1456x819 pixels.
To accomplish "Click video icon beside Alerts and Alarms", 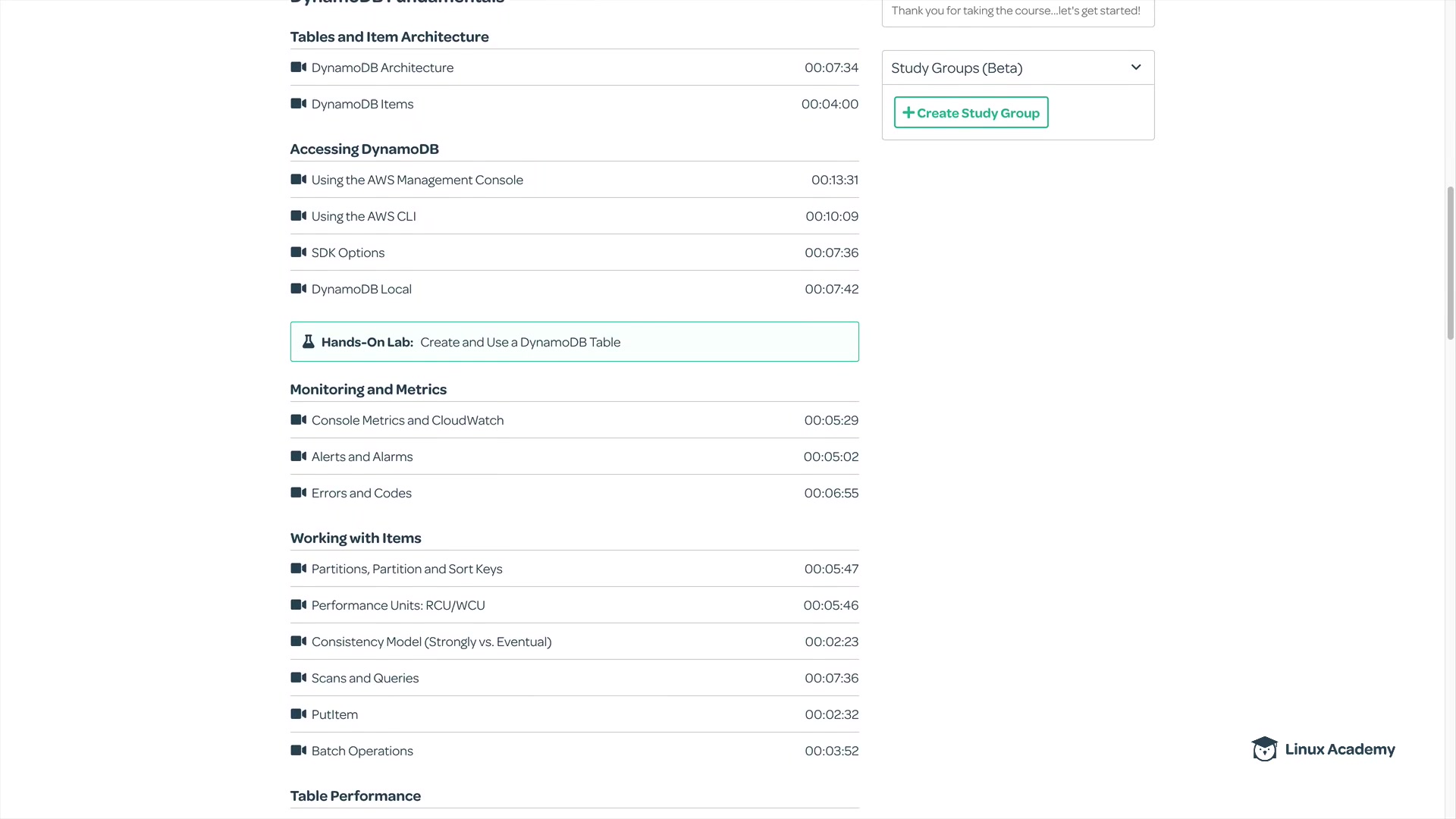I will (x=298, y=457).
